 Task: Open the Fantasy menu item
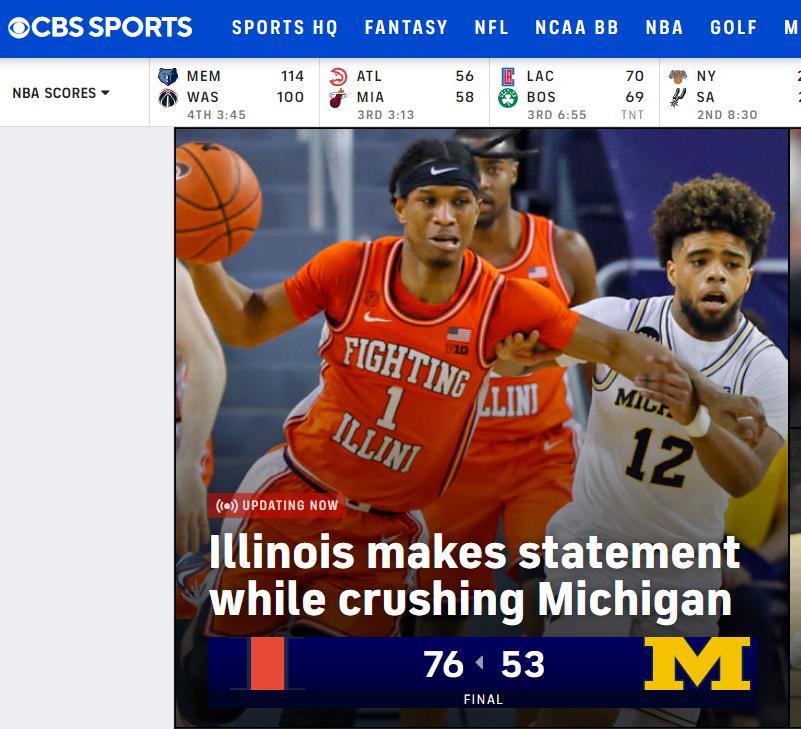point(406,28)
